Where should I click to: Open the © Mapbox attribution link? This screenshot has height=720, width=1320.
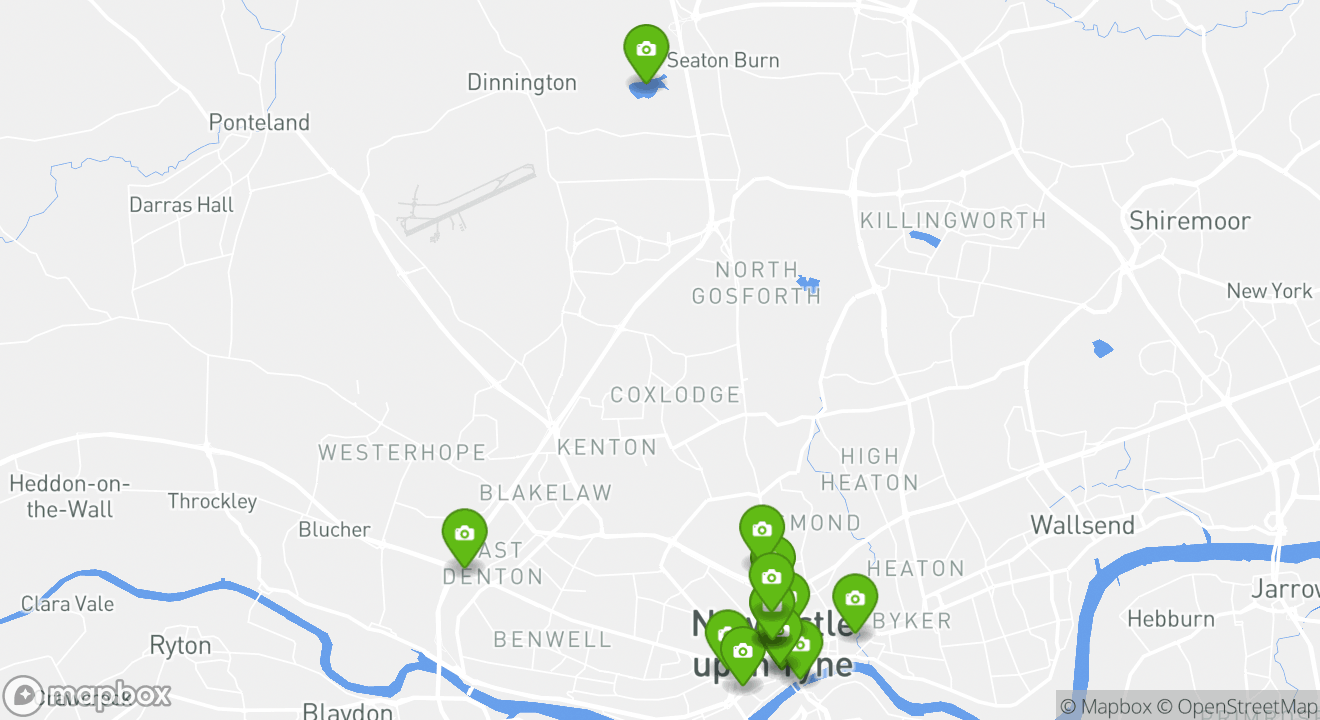click(x=1105, y=707)
